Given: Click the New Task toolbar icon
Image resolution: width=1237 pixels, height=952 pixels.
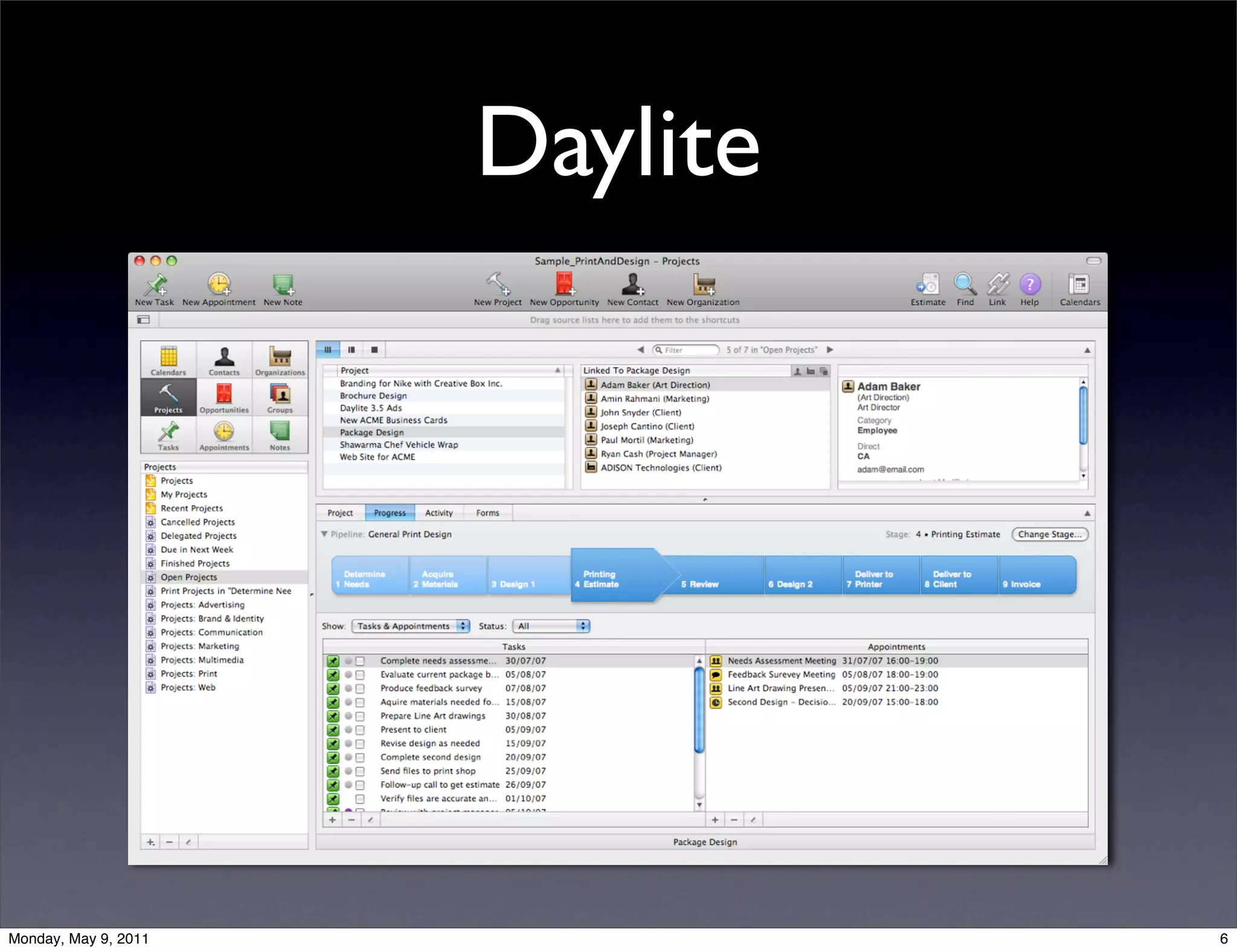Looking at the screenshot, I should tap(155, 289).
